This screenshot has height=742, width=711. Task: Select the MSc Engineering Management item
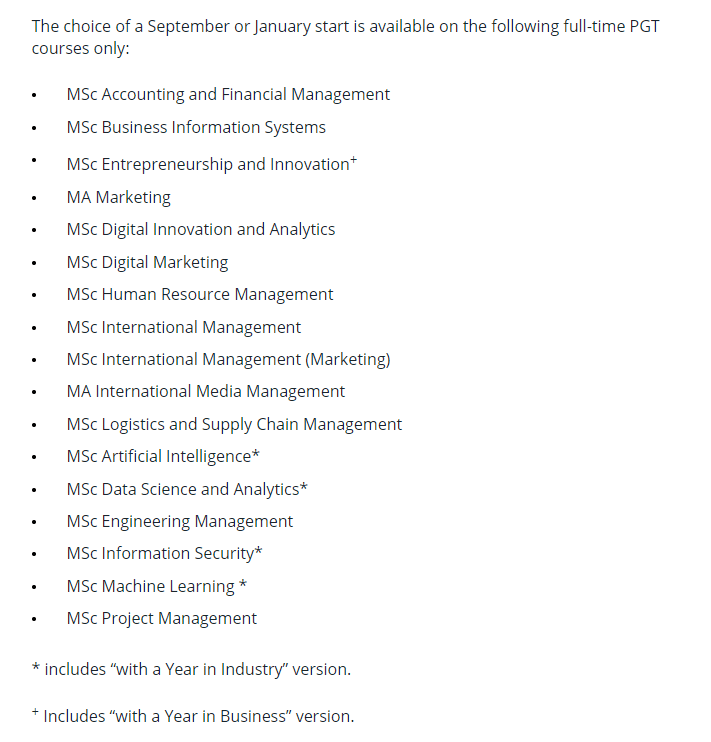pos(180,521)
